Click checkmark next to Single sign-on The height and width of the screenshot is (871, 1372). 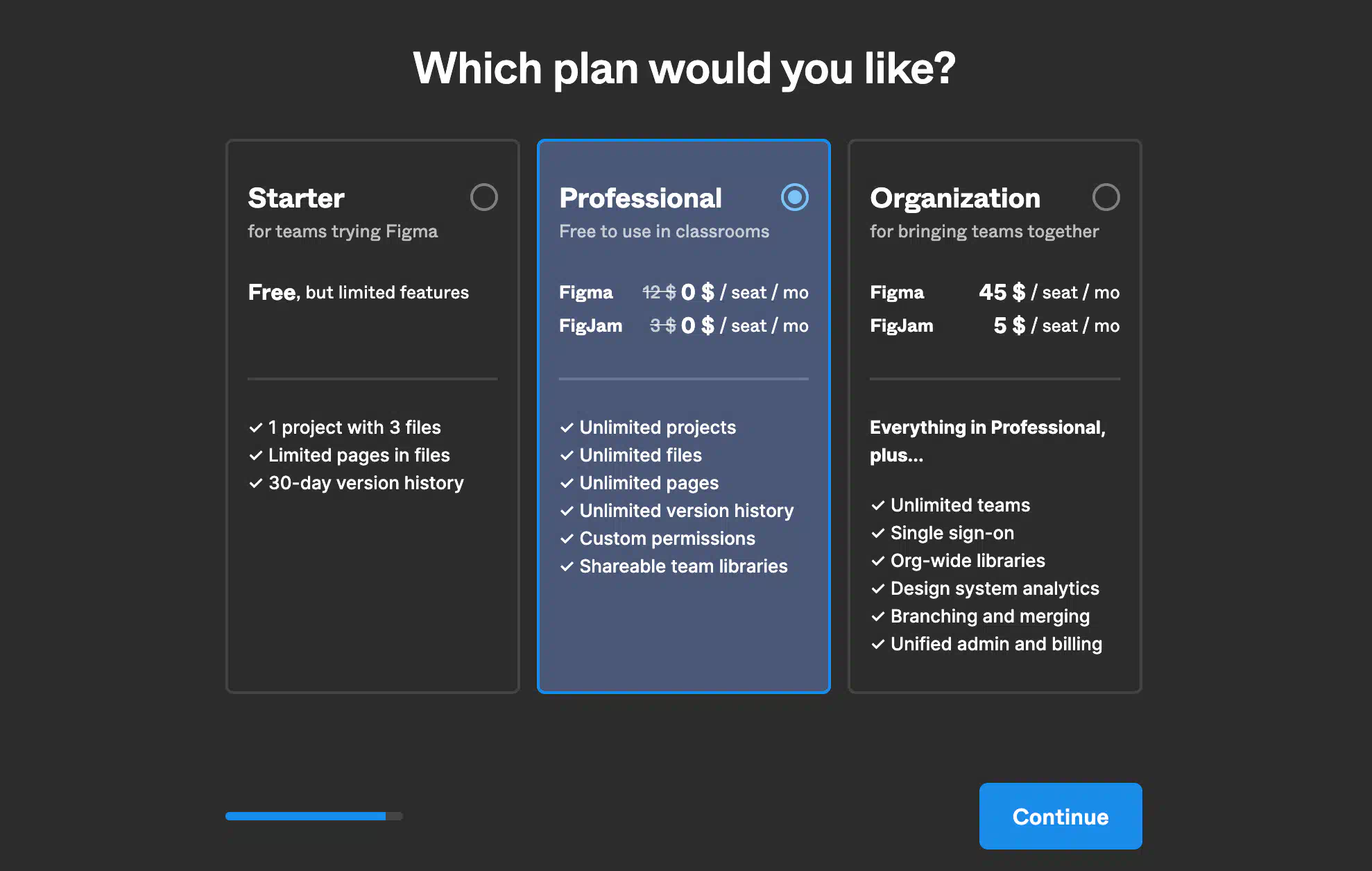tap(877, 533)
